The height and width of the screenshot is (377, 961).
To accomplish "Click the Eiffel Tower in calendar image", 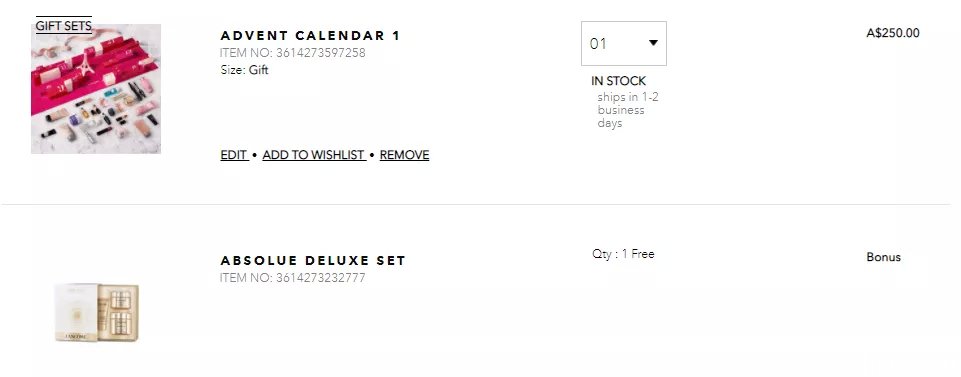I will pos(85,64).
